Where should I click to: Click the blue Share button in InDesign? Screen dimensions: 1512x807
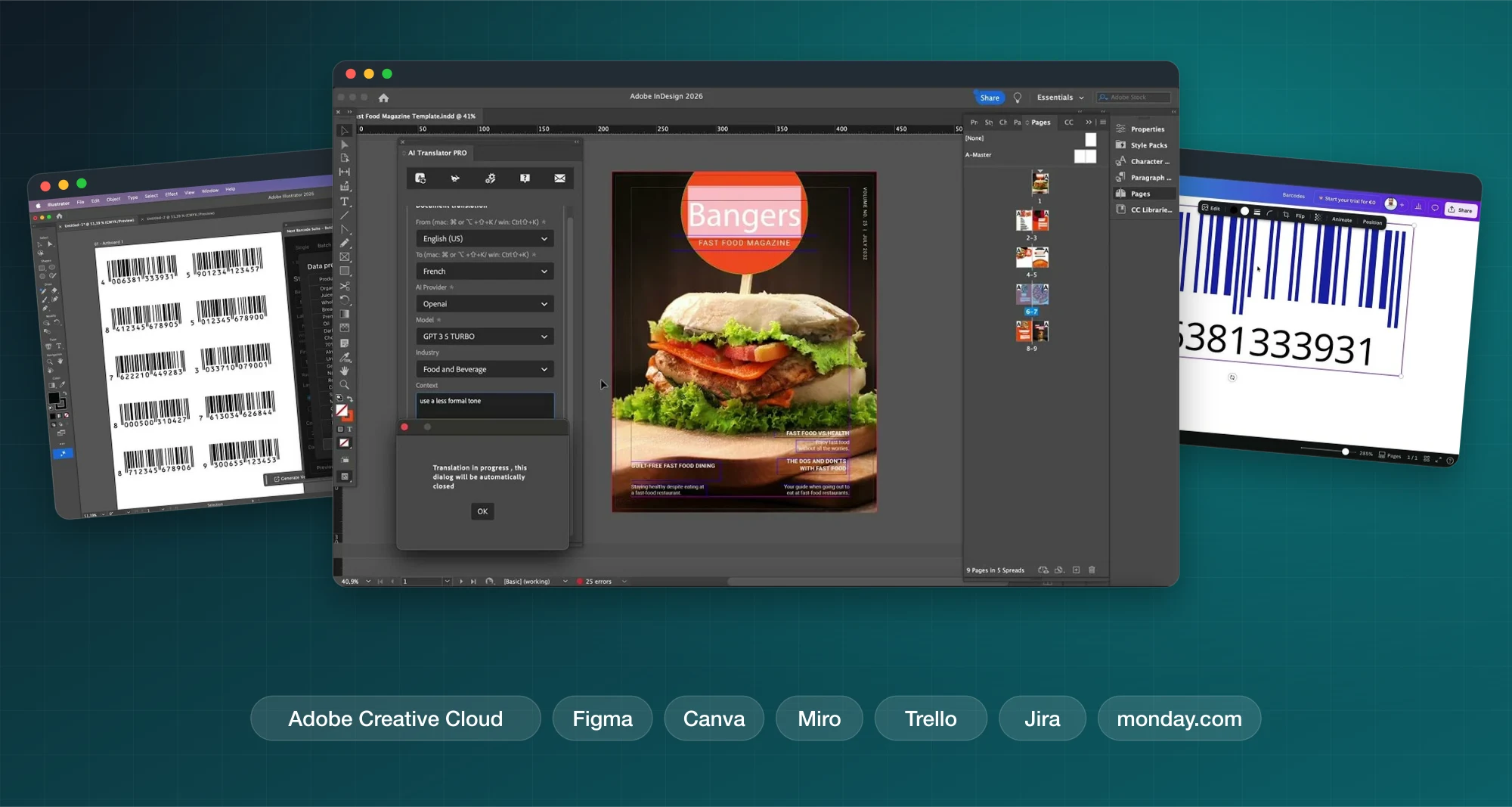(990, 98)
